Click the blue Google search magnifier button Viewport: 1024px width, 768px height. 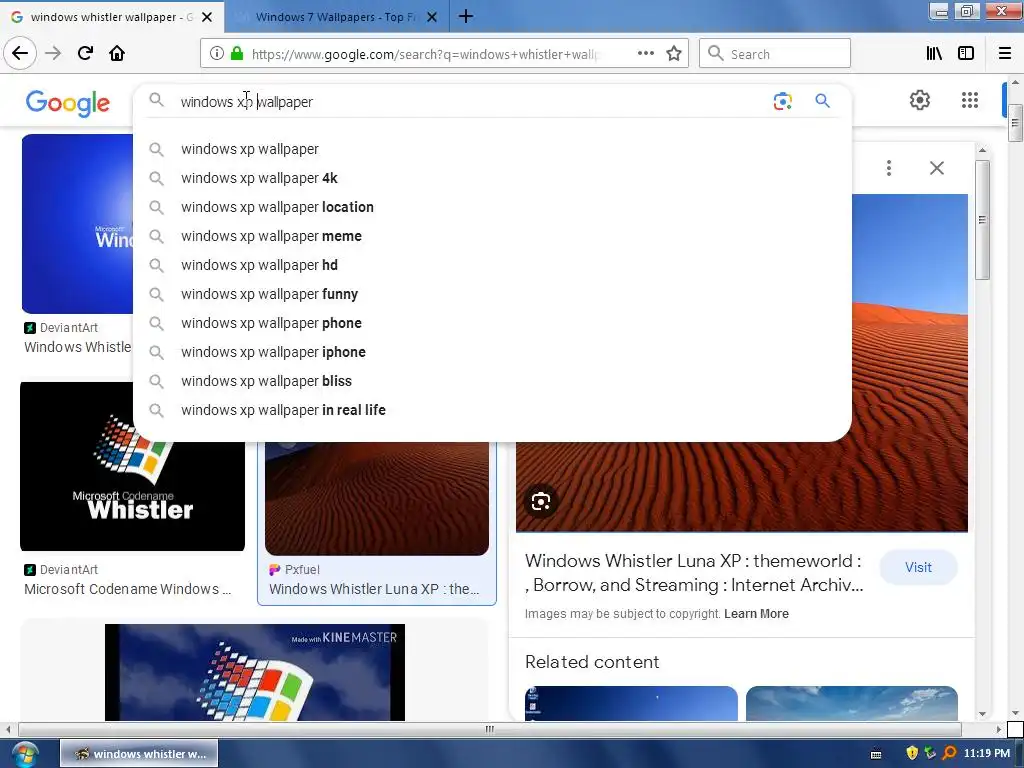(x=822, y=101)
